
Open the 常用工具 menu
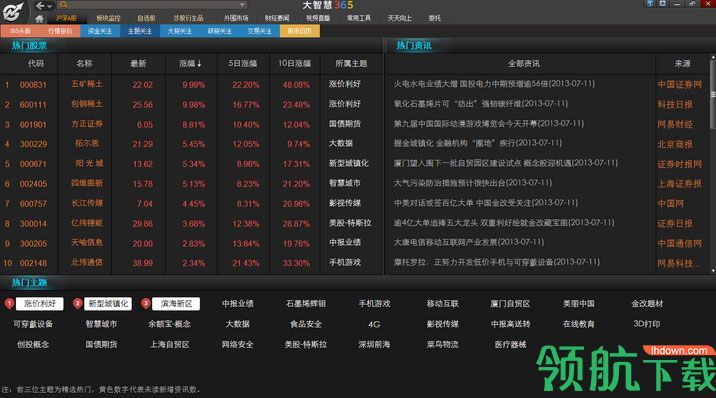(x=358, y=18)
